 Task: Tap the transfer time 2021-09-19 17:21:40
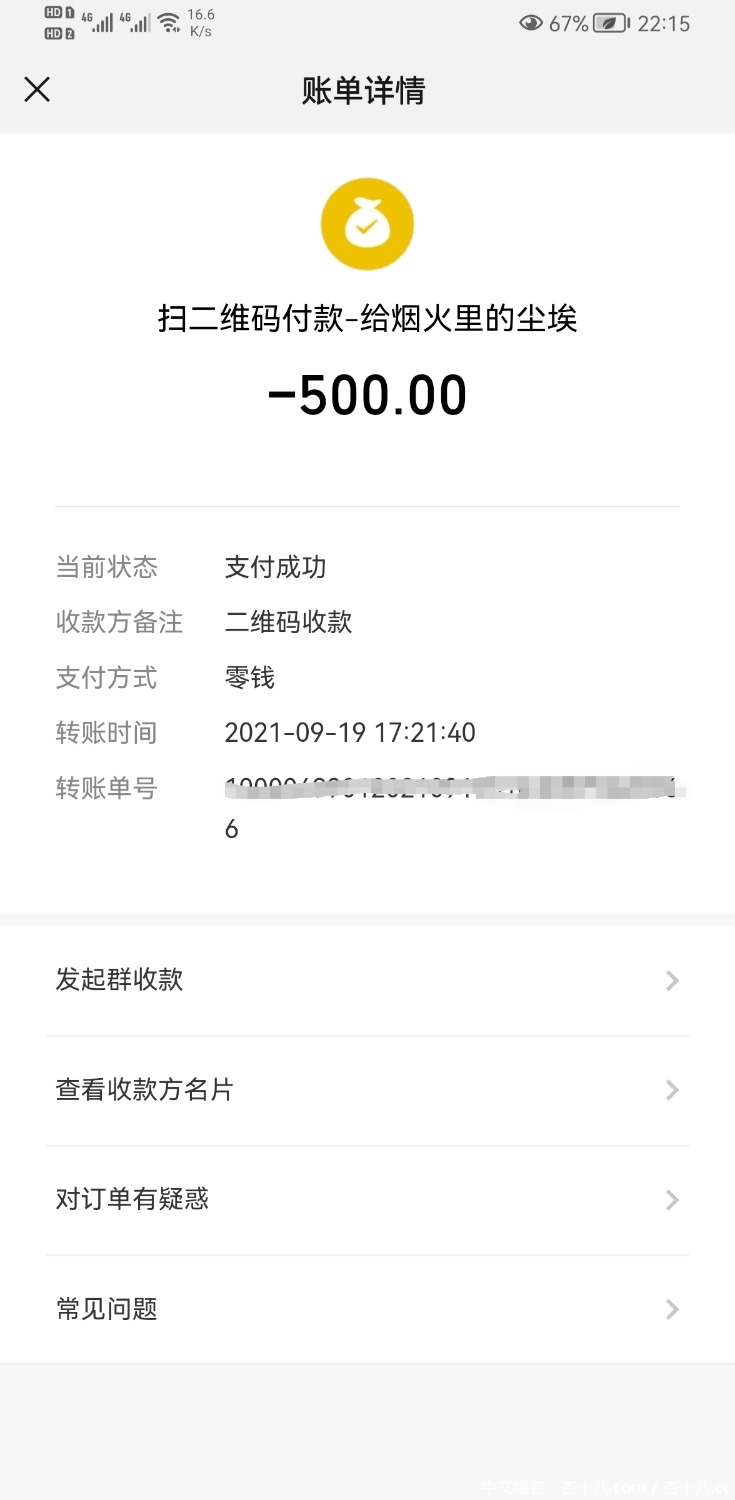tap(350, 733)
